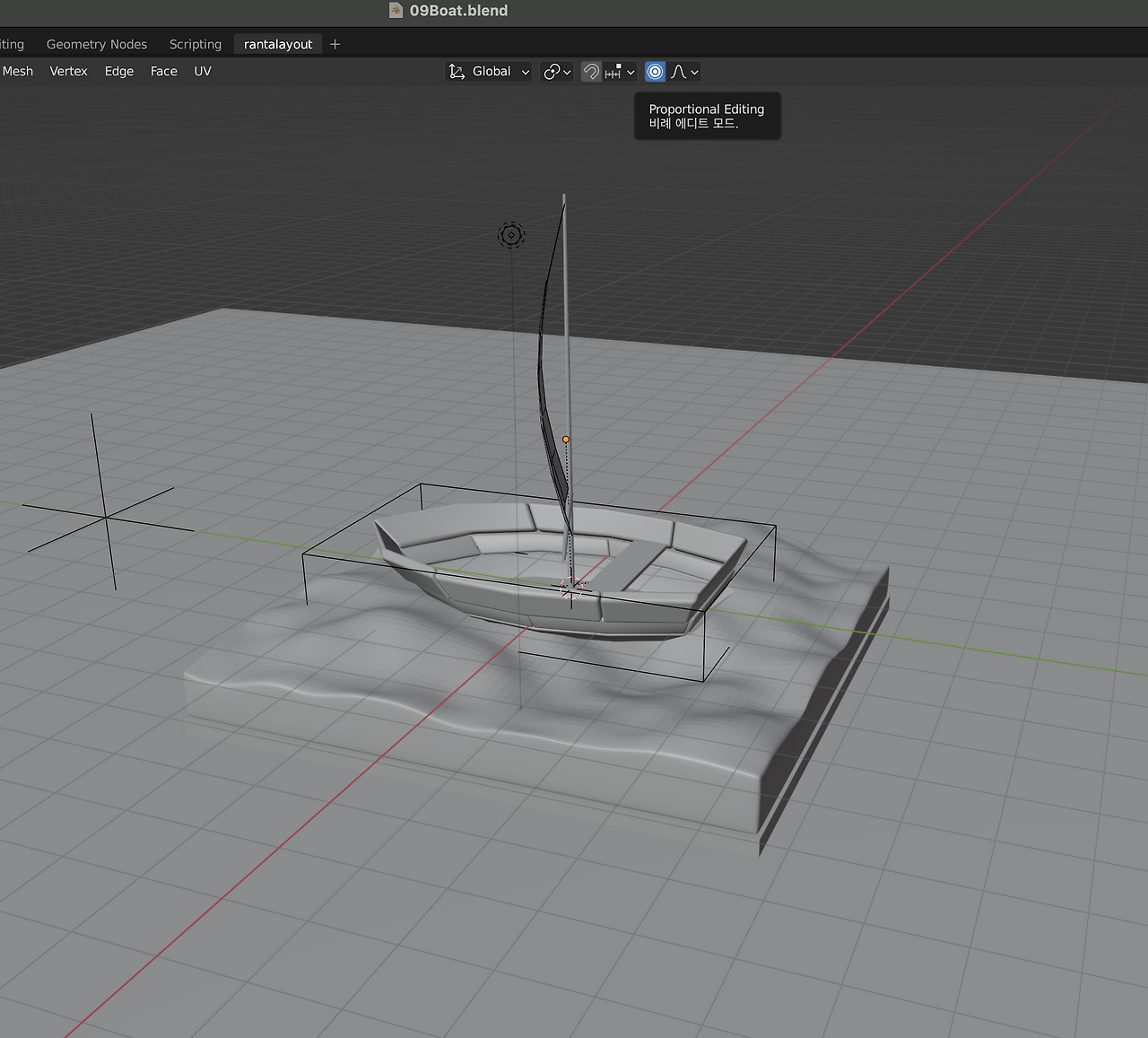Click the Blender file icon in the title bar
1148x1038 pixels.
click(396, 11)
